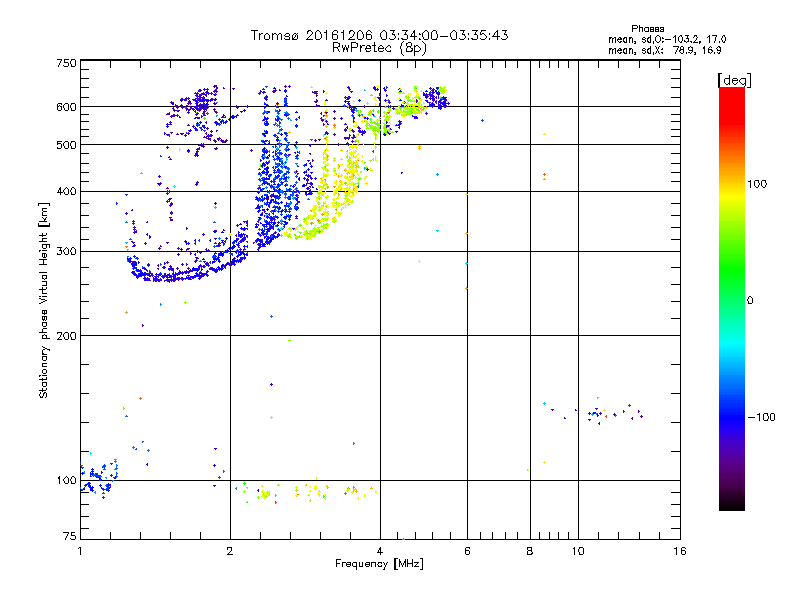This screenshot has height=600, width=800.
Task: Click the x-axis tick label '10'
Action: [578, 551]
